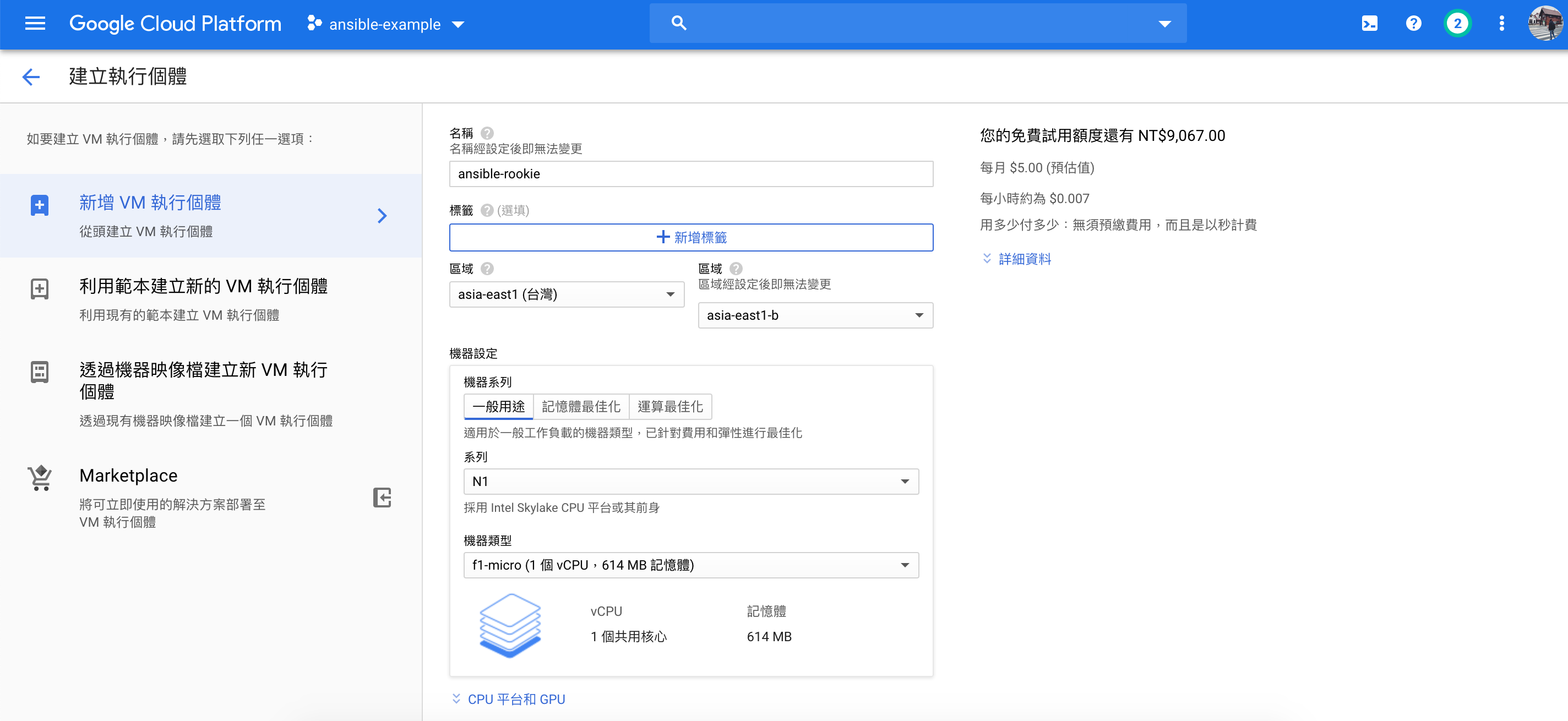1568x721 pixels.
Task: Switch to the 記憶體最佳化 tab
Action: (581, 406)
